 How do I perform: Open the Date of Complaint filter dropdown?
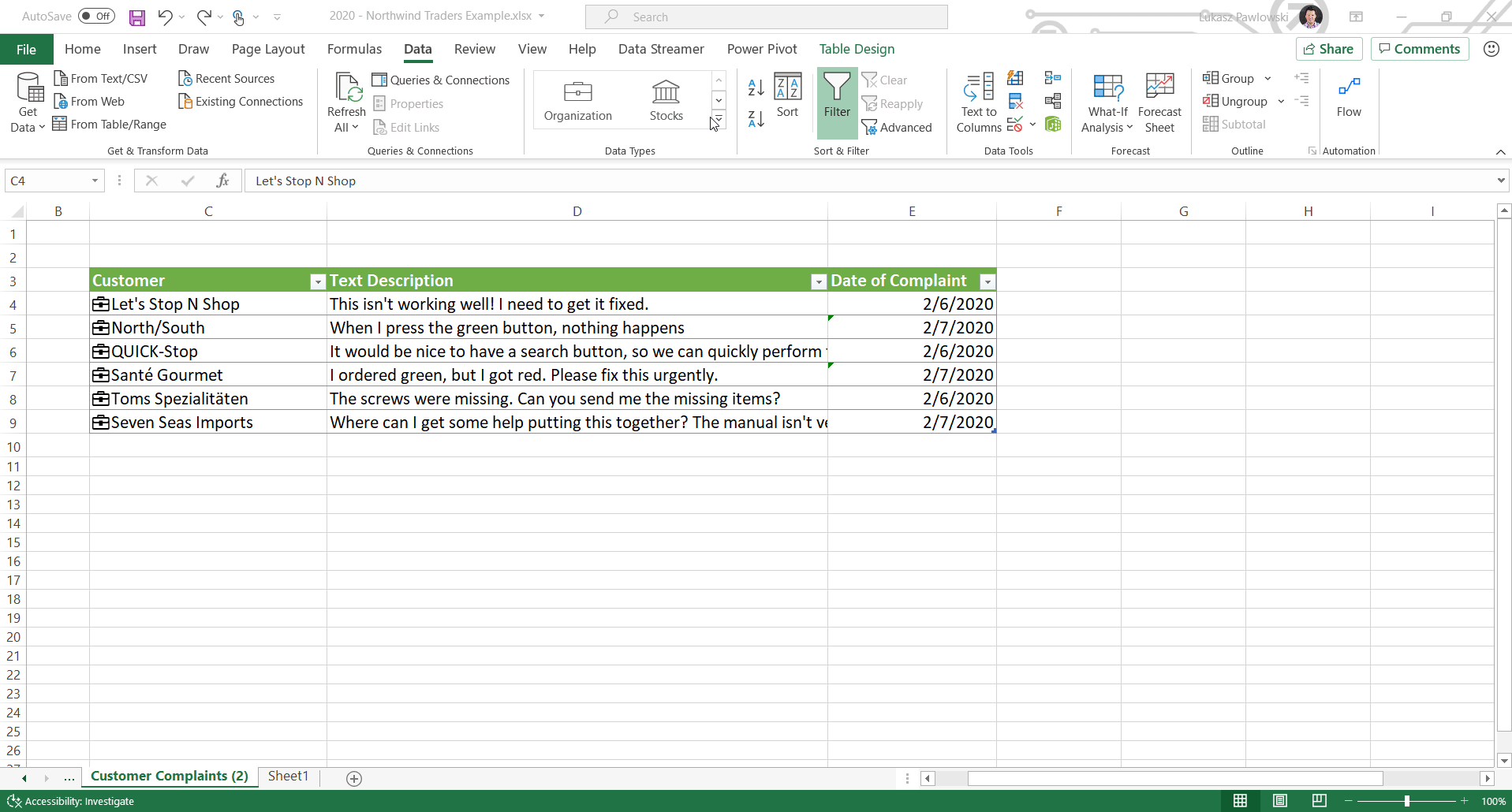(987, 281)
